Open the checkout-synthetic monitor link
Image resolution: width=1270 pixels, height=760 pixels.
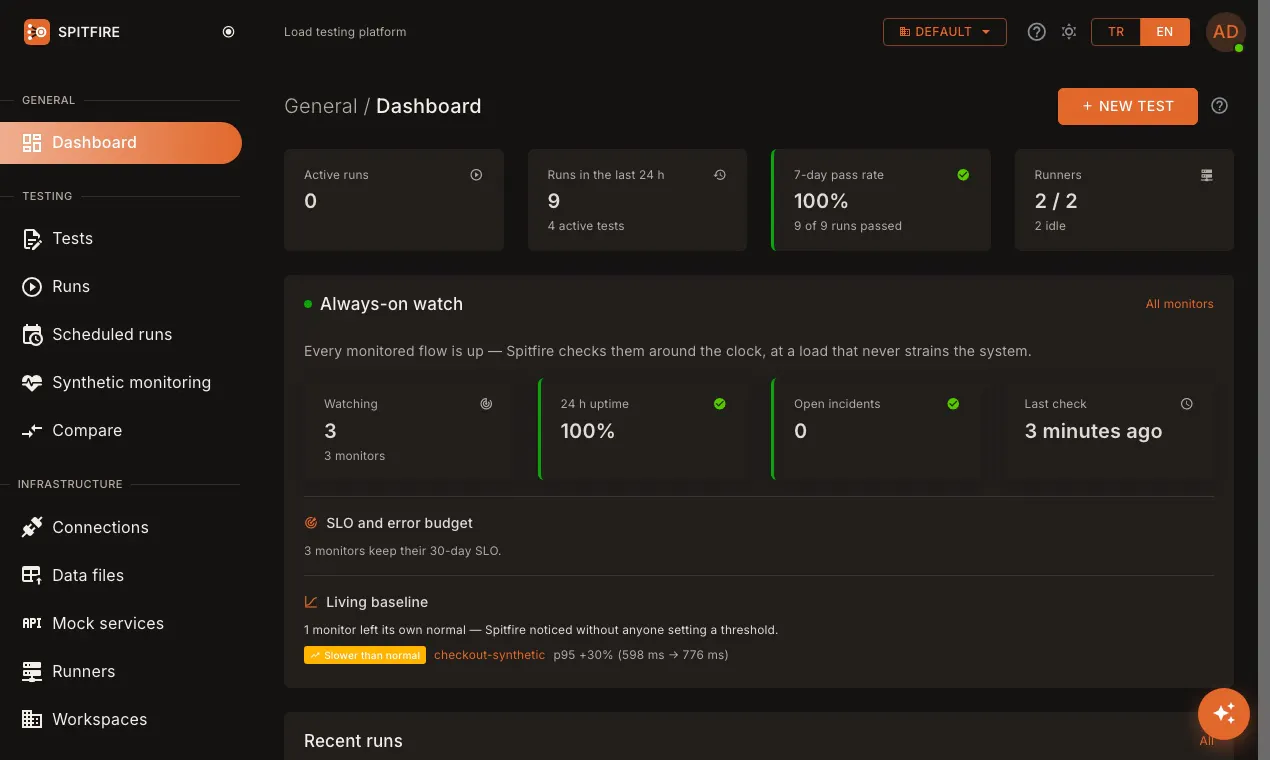(x=490, y=655)
